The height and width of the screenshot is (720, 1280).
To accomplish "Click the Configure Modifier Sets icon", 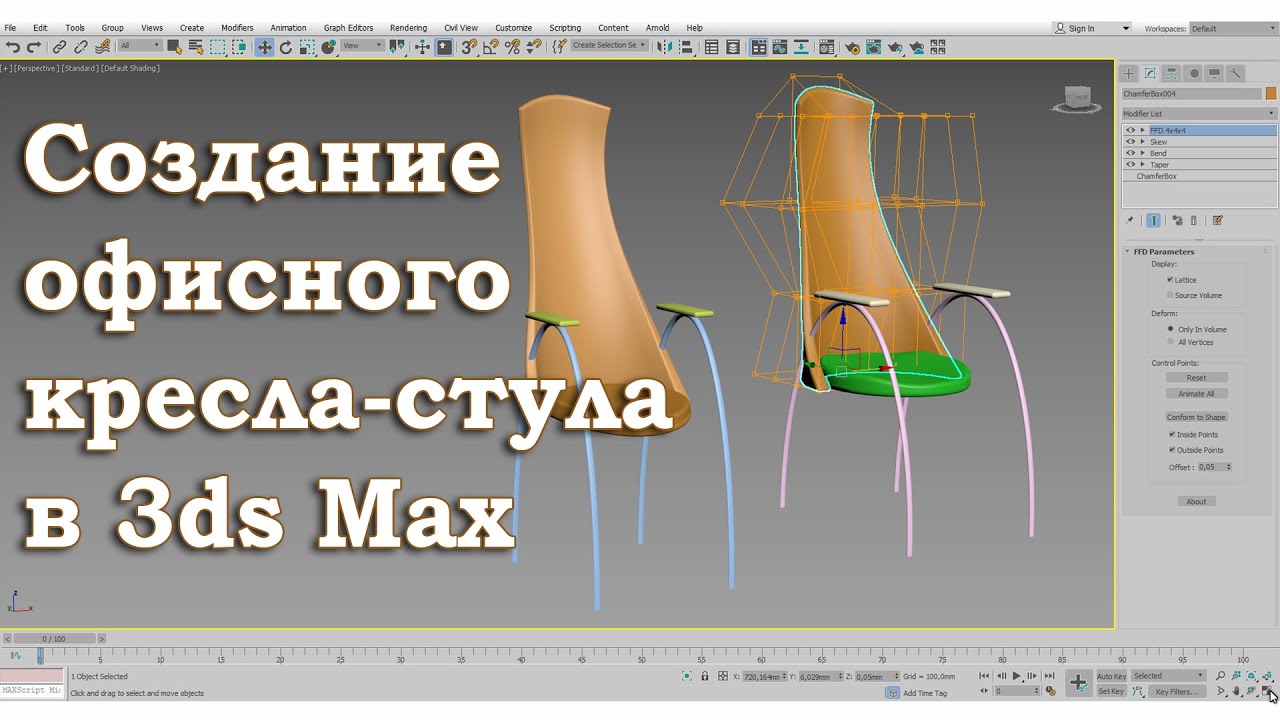I will point(1217,220).
